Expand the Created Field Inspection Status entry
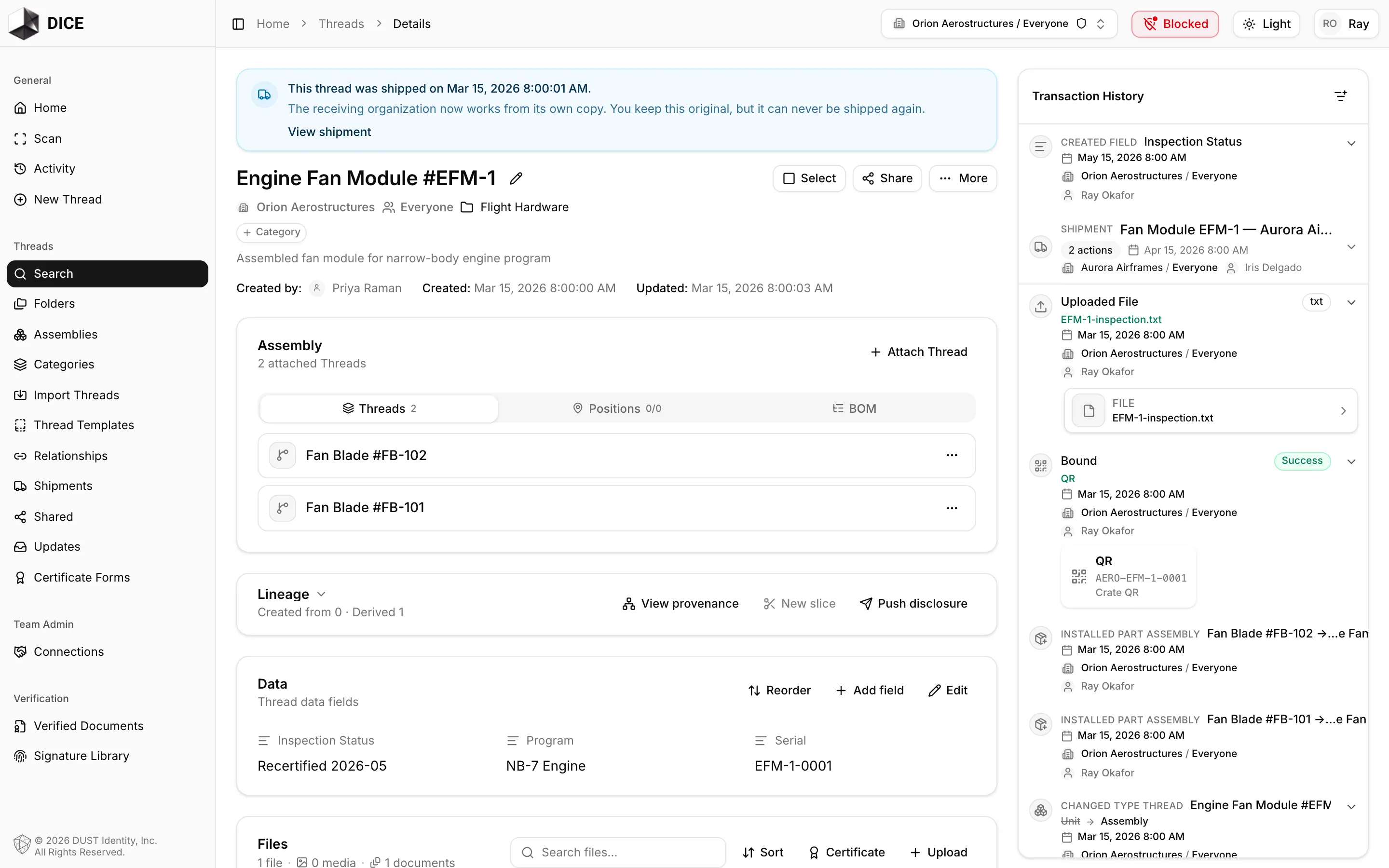The width and height of the screenshot is (1389, 868). coord(1351,143)
